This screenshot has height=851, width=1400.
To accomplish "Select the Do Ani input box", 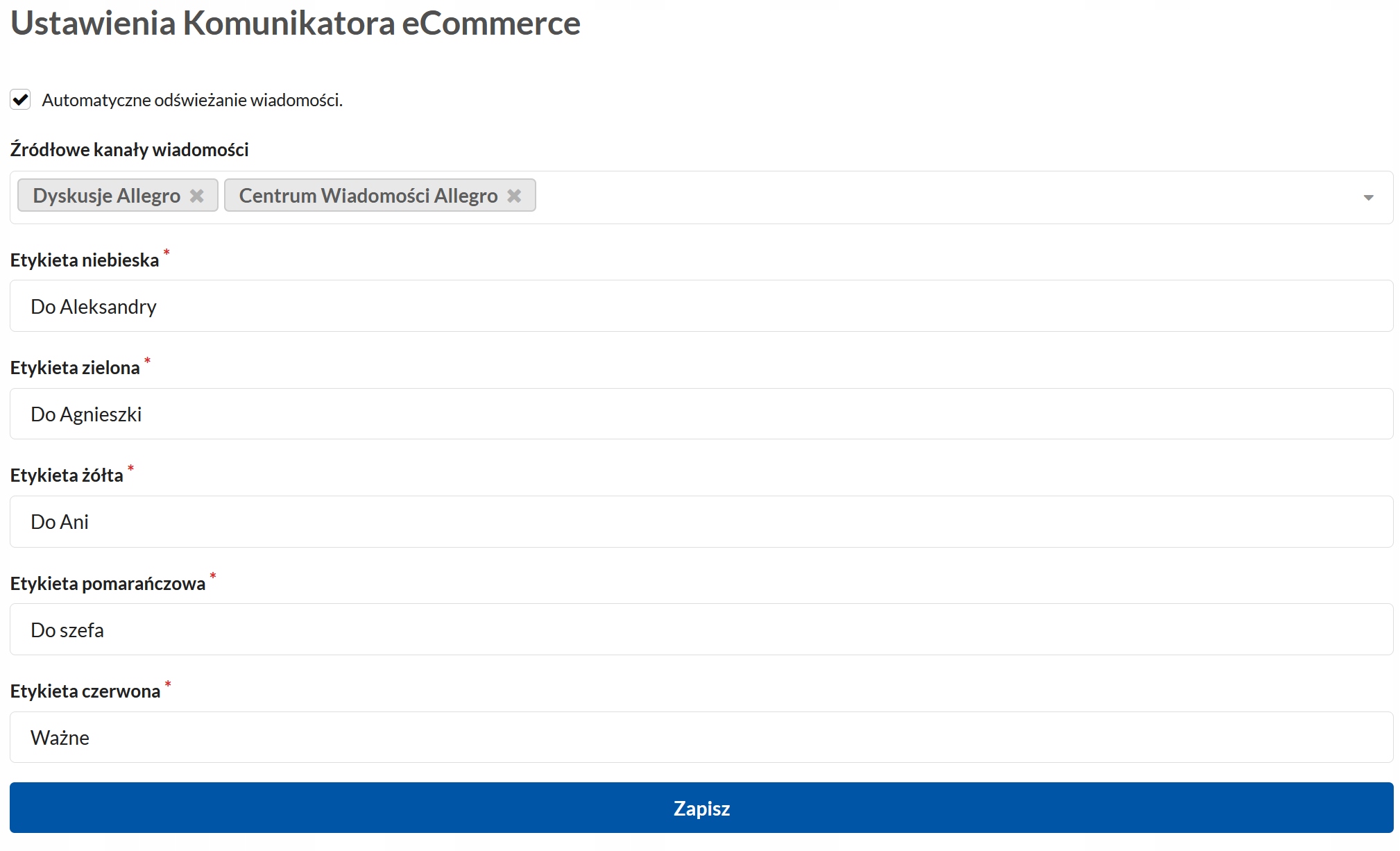I will [x=701, y=522].
